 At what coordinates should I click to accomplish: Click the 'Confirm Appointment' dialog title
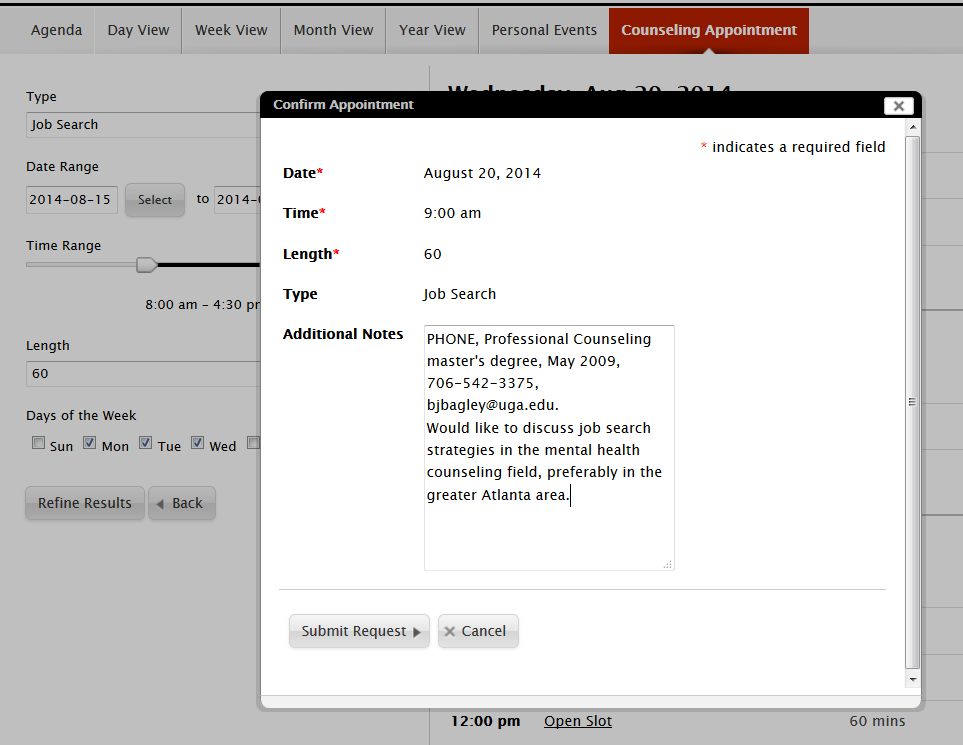[343, 104]
